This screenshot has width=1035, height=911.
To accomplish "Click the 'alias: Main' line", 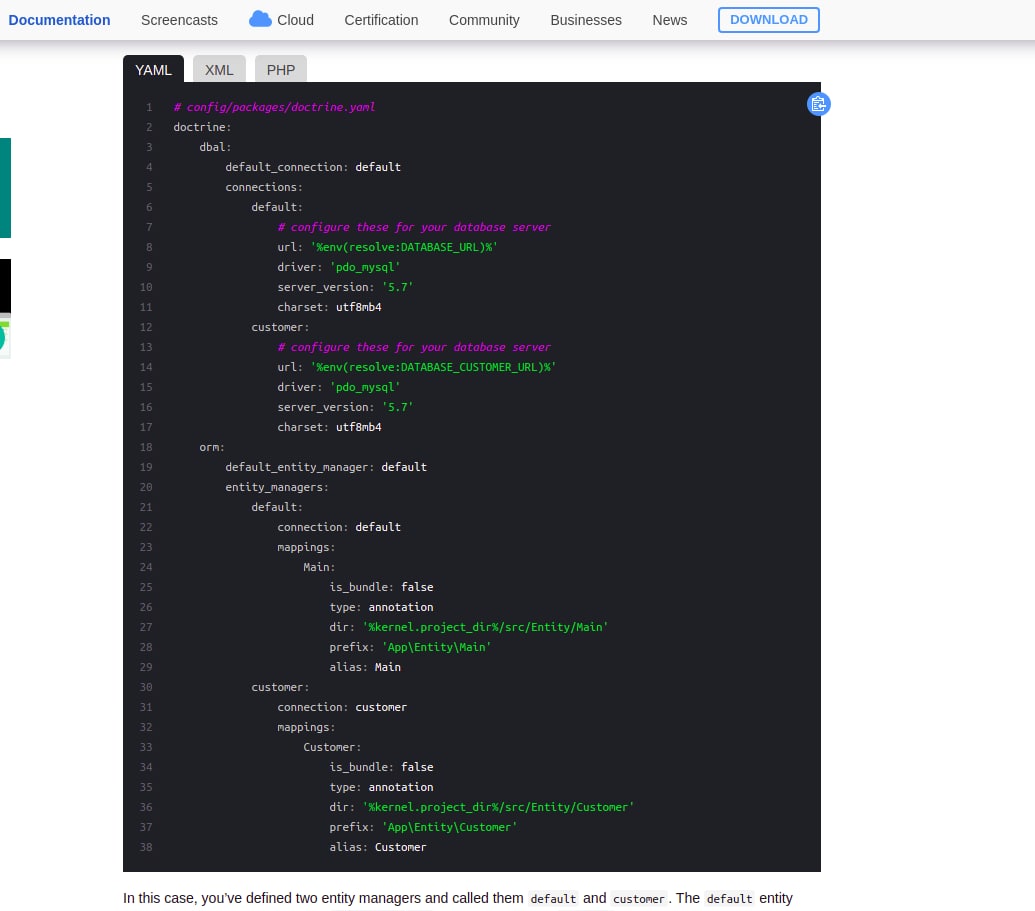I will click(x=365, y=667).
